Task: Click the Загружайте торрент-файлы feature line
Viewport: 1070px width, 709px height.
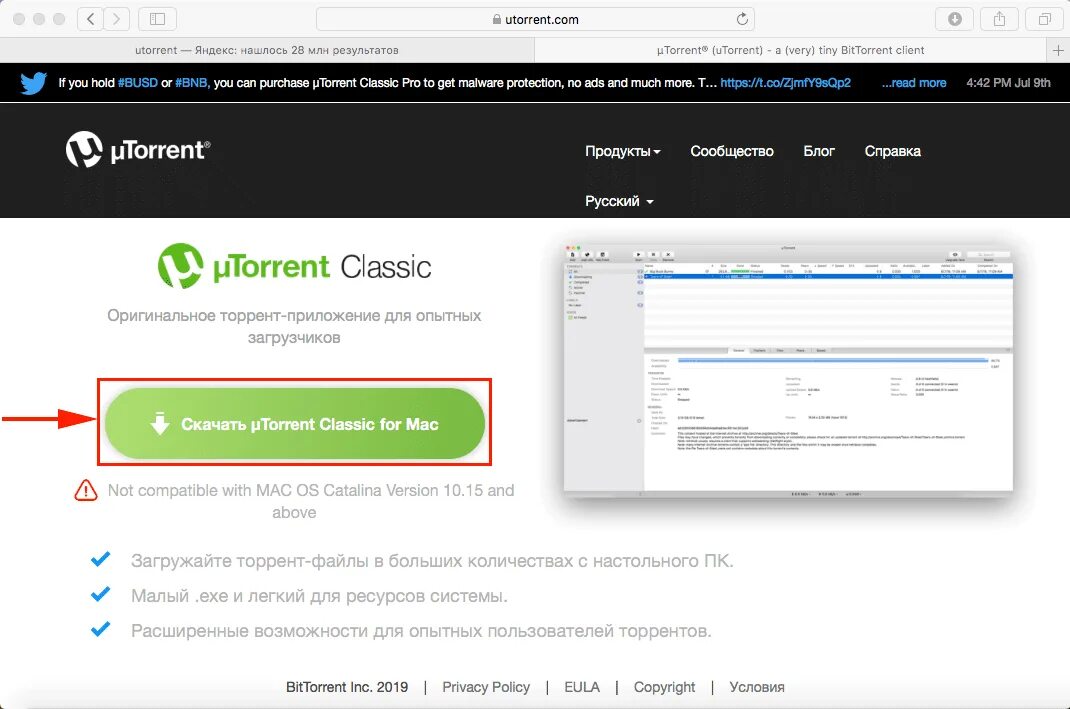Action: point(432,561)
